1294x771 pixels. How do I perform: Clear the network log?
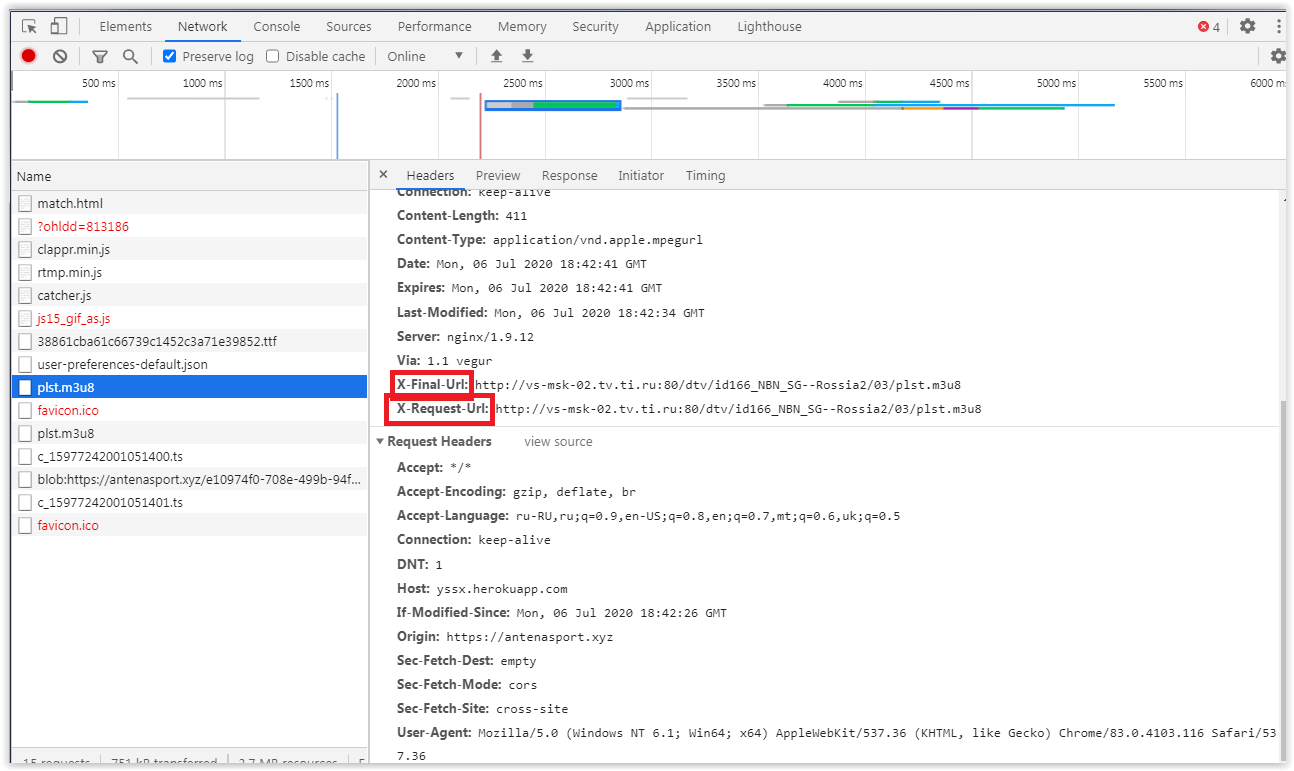60,56
